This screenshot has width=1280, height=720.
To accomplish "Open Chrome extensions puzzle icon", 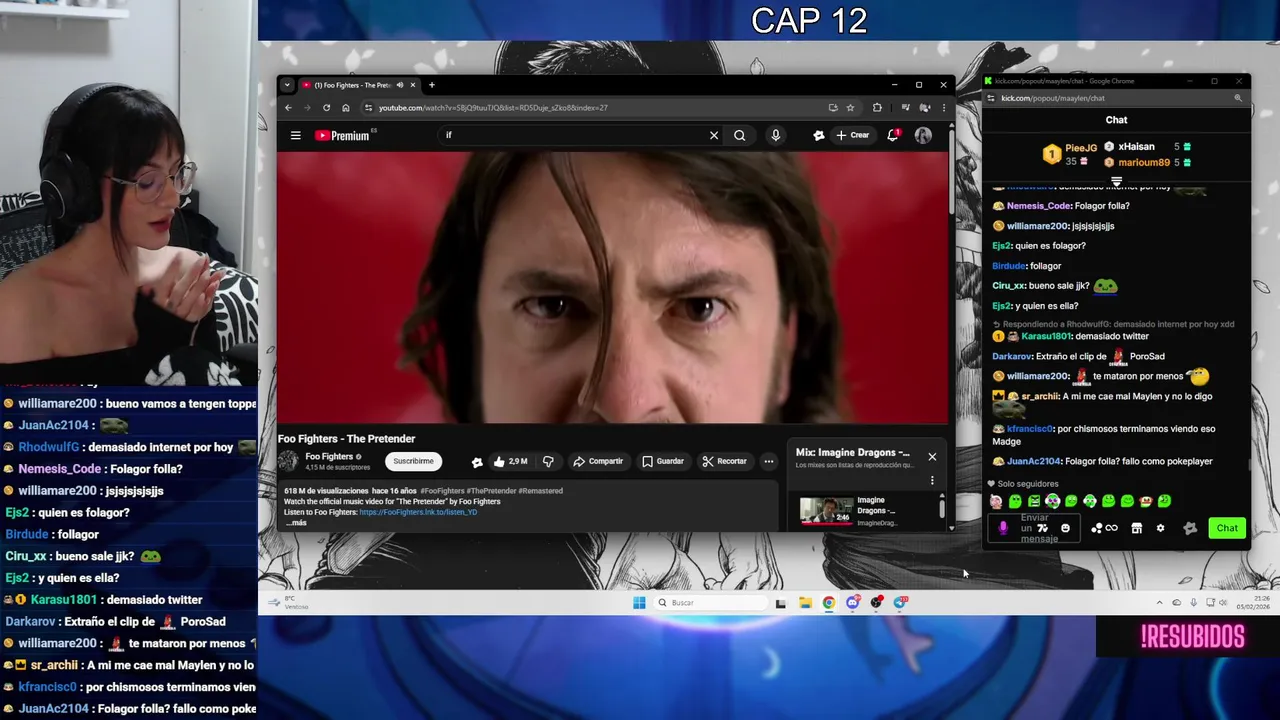I will 878,108.
